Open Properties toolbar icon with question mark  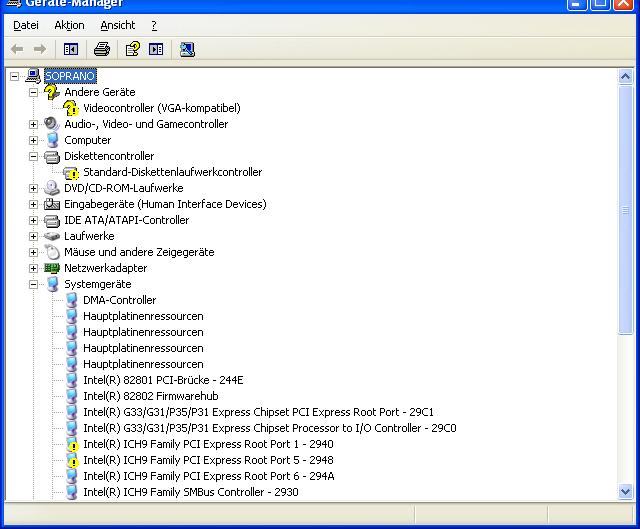coord(133,49)
